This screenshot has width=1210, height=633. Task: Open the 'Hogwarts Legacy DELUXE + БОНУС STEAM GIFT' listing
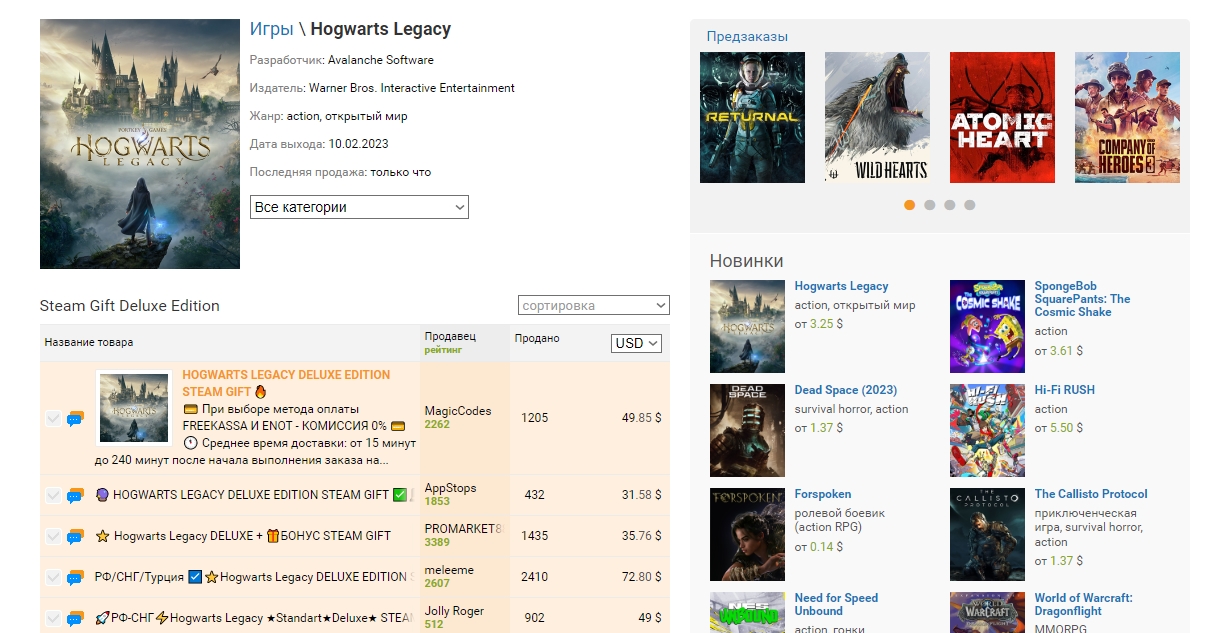(243, 536)
